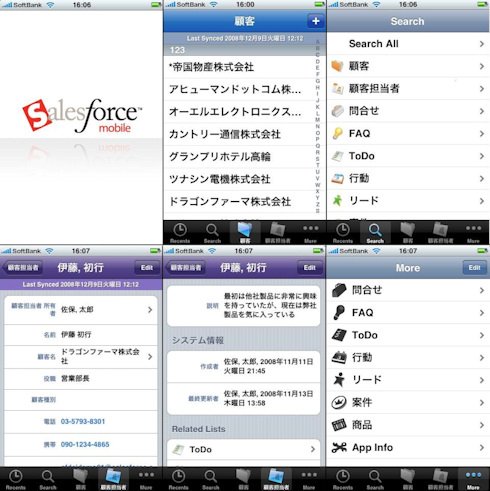Jump using the A-Z alphabet index strip

click(317, 126)
